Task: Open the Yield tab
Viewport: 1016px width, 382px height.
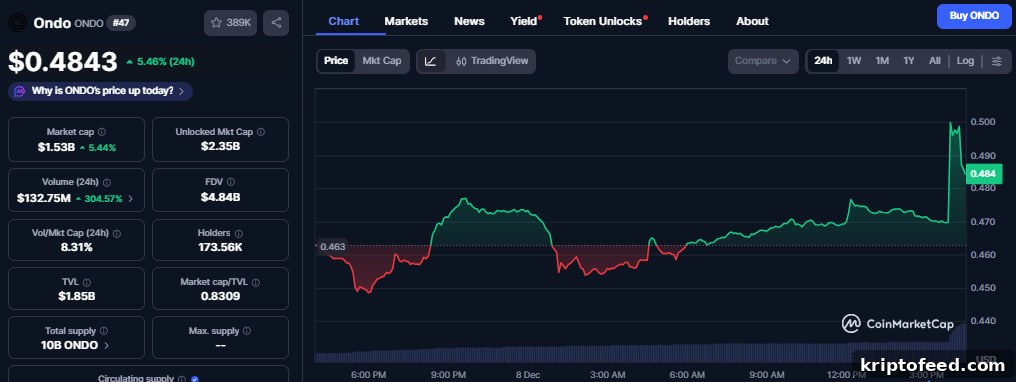Action: point(524,21)
